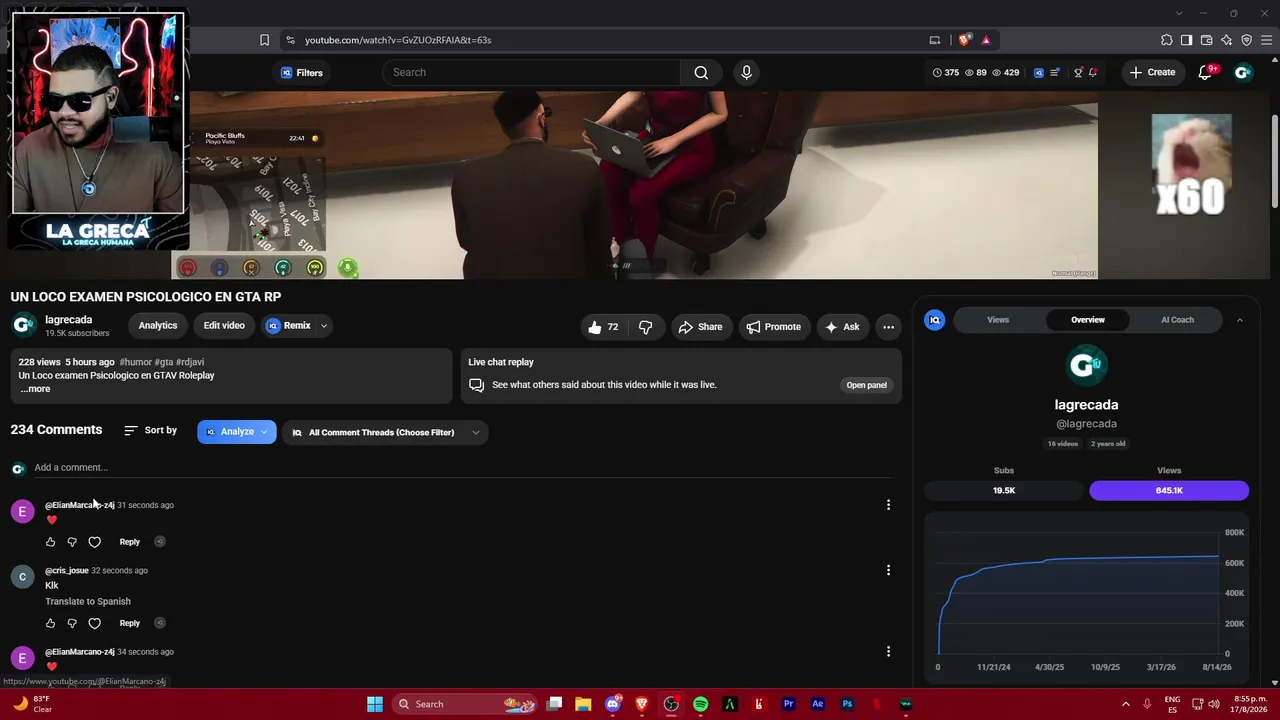The height and width of the screenshot is (720, 1280).
Task: Click the search magnifier button on YouTube
Action: click(701, 72)
